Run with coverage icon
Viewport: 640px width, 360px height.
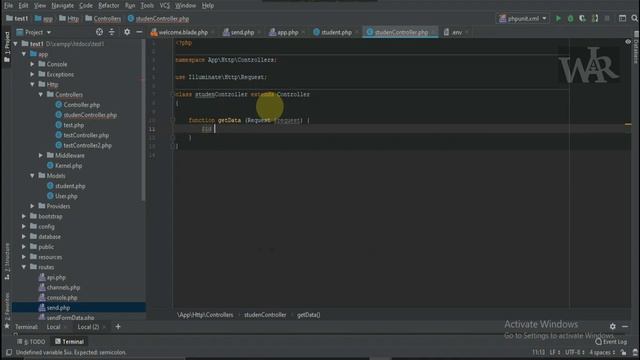click(x=582, y=18)
